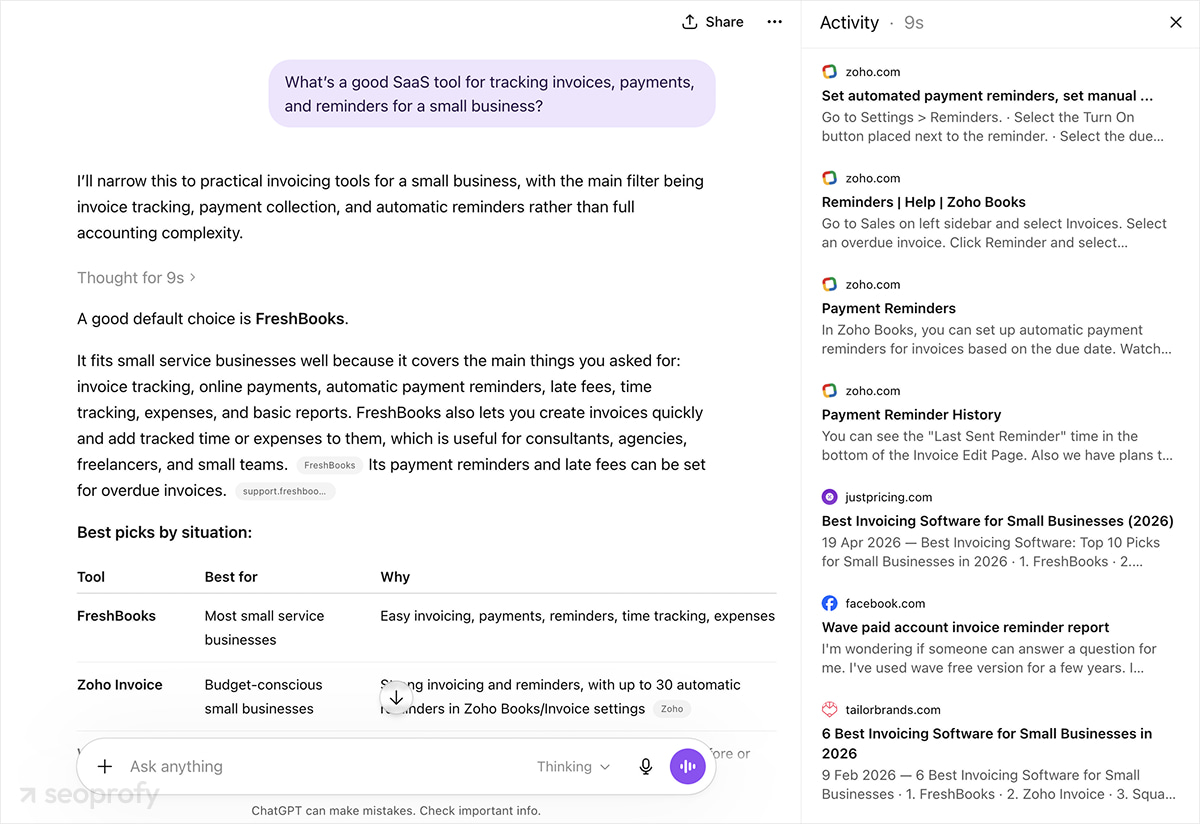Open the support.freshbooks citation chip
1200x824 pixels.
pyautogui.click(x=285, y=491)
